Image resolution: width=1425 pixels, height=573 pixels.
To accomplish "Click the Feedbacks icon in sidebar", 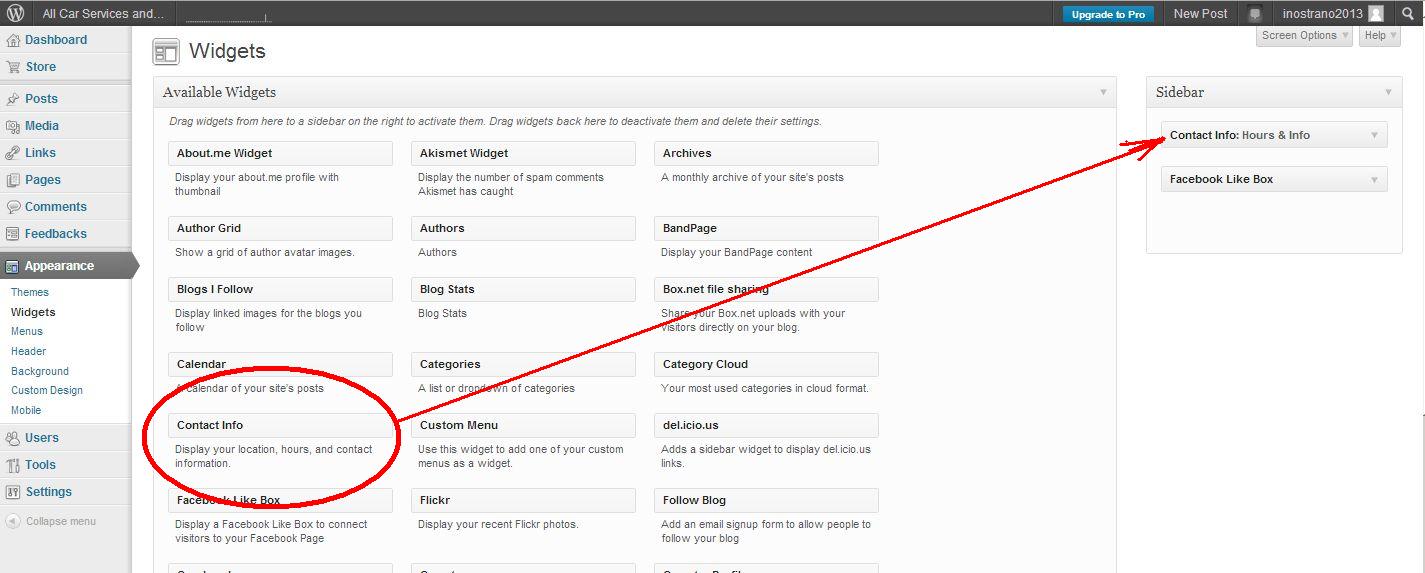I will coord(13,234).
